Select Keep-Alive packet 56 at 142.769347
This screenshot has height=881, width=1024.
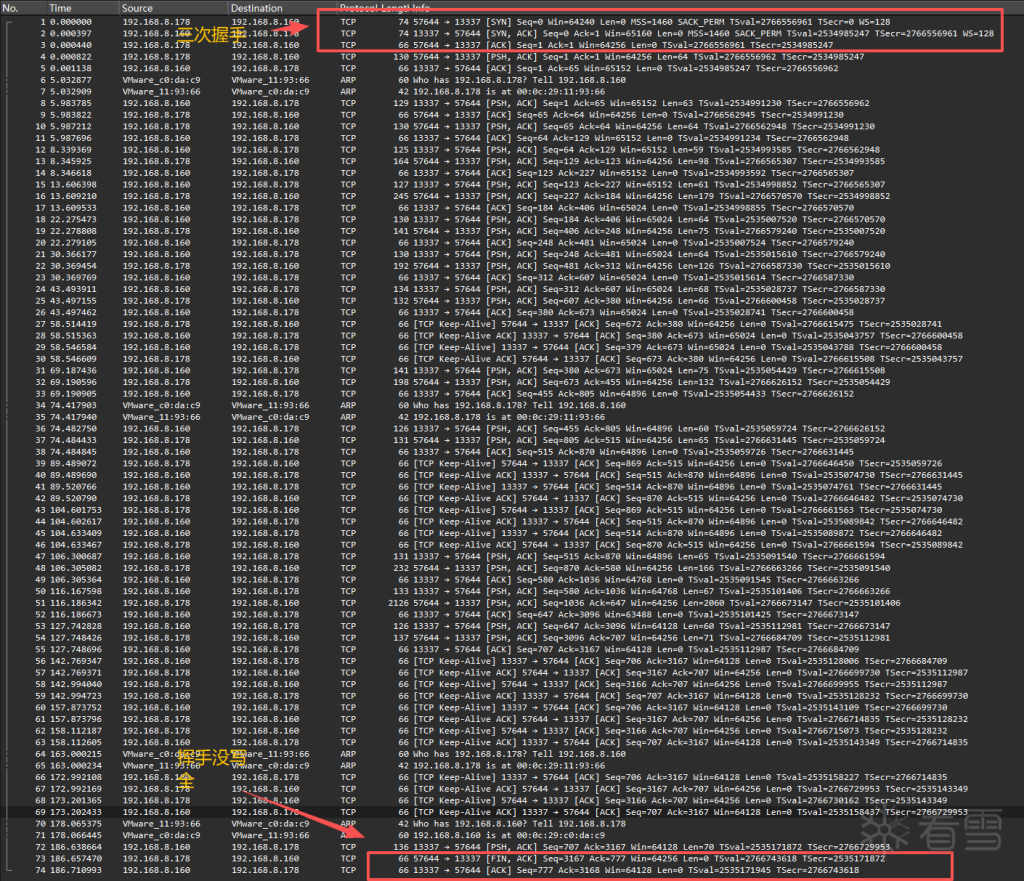tap(512, 661)
